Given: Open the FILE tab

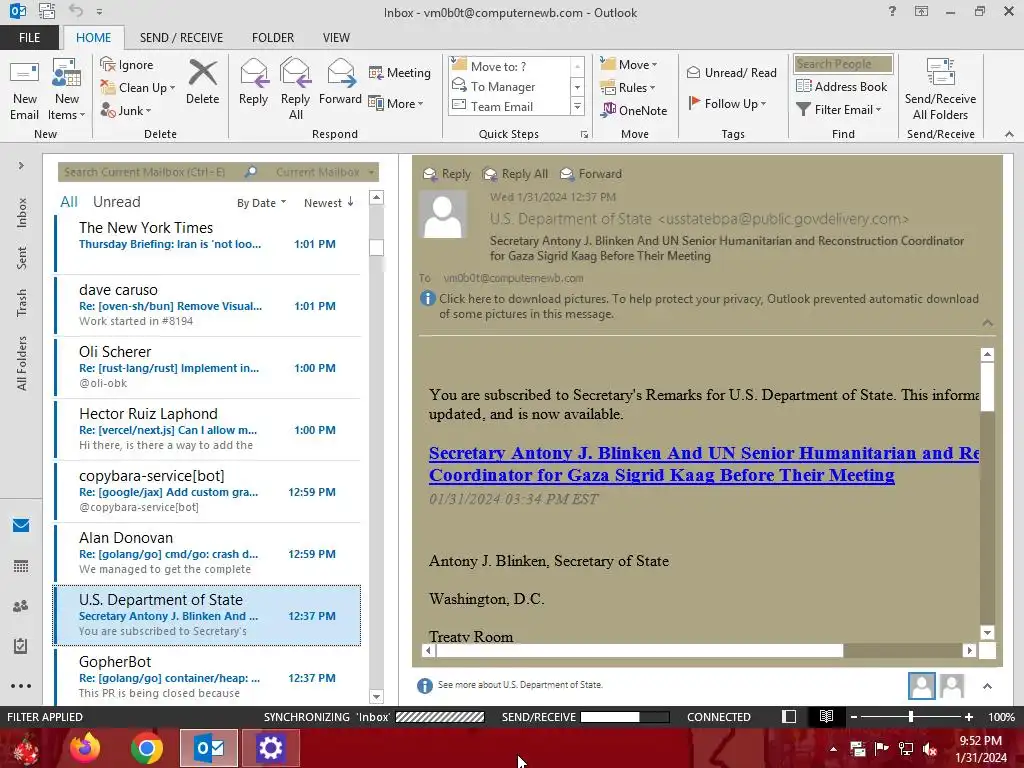Looking at the screenshot, I should [29, 37].
